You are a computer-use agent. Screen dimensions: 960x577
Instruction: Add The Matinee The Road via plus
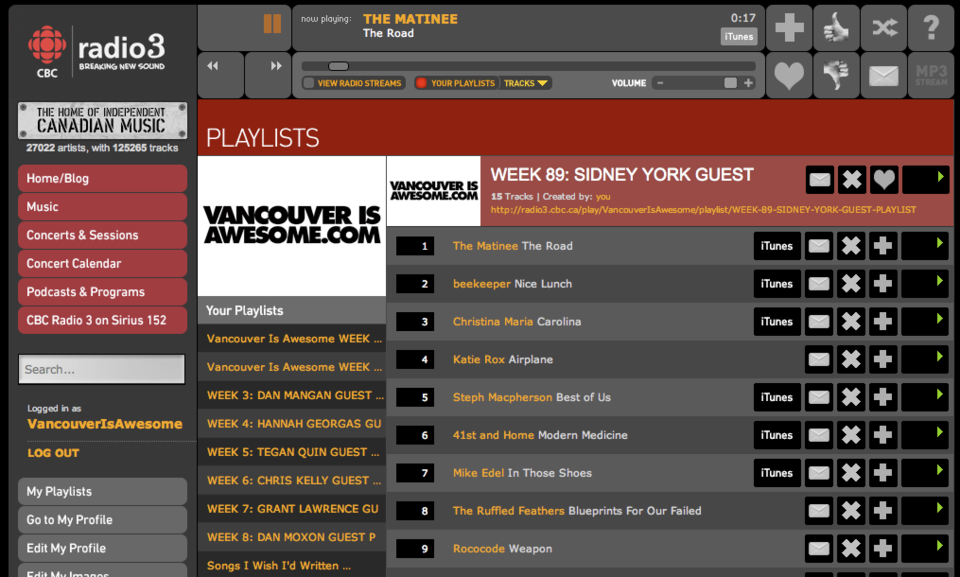pos(882,246)
